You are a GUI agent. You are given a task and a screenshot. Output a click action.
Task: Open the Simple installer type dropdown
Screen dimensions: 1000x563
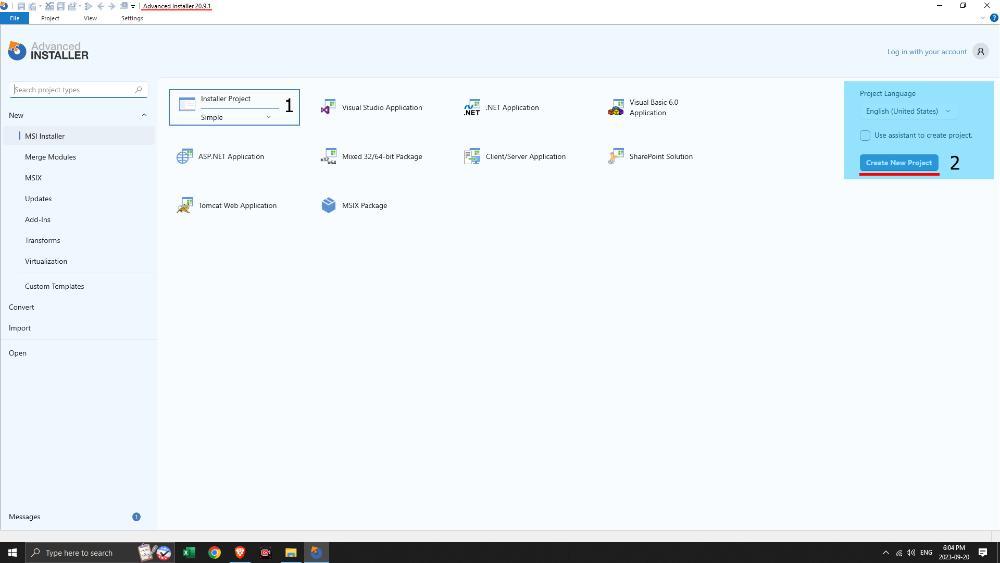tap(236, 117)
